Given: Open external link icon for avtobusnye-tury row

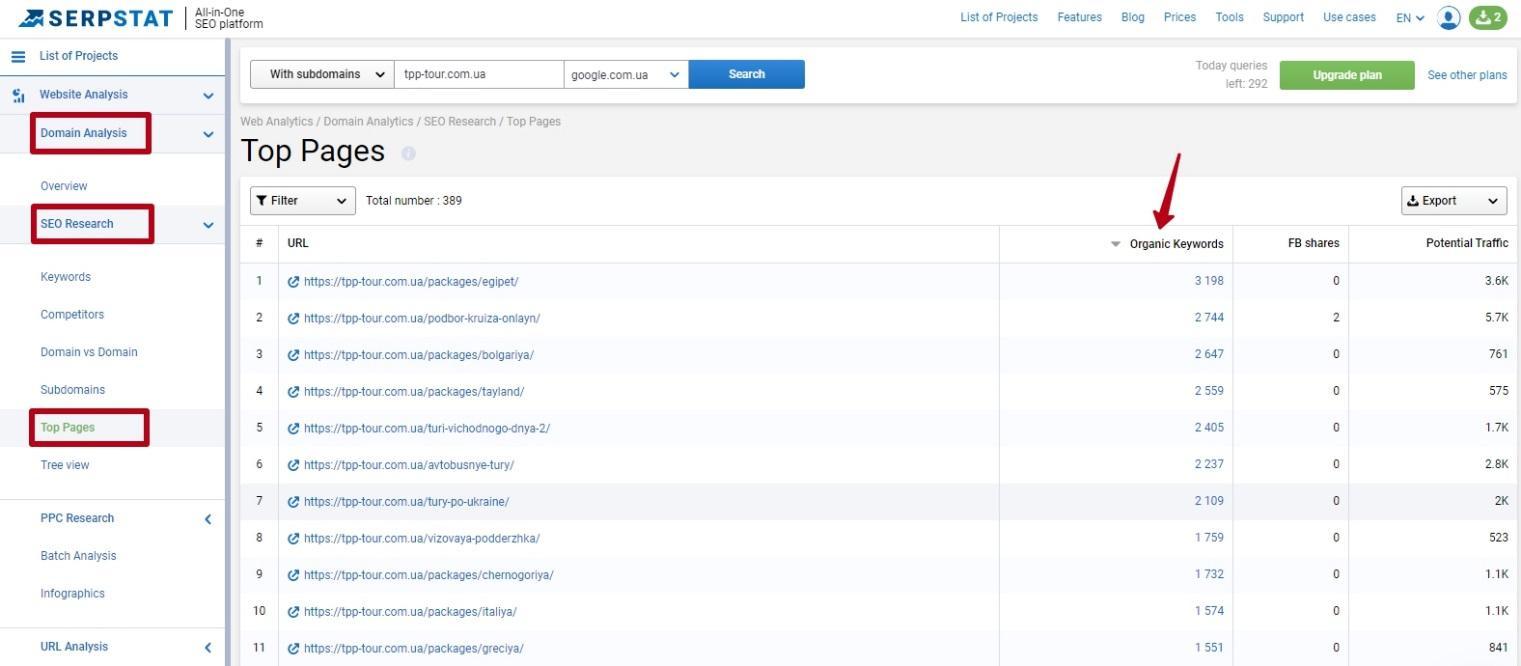Looking at the screenshot, I should 293,465.
